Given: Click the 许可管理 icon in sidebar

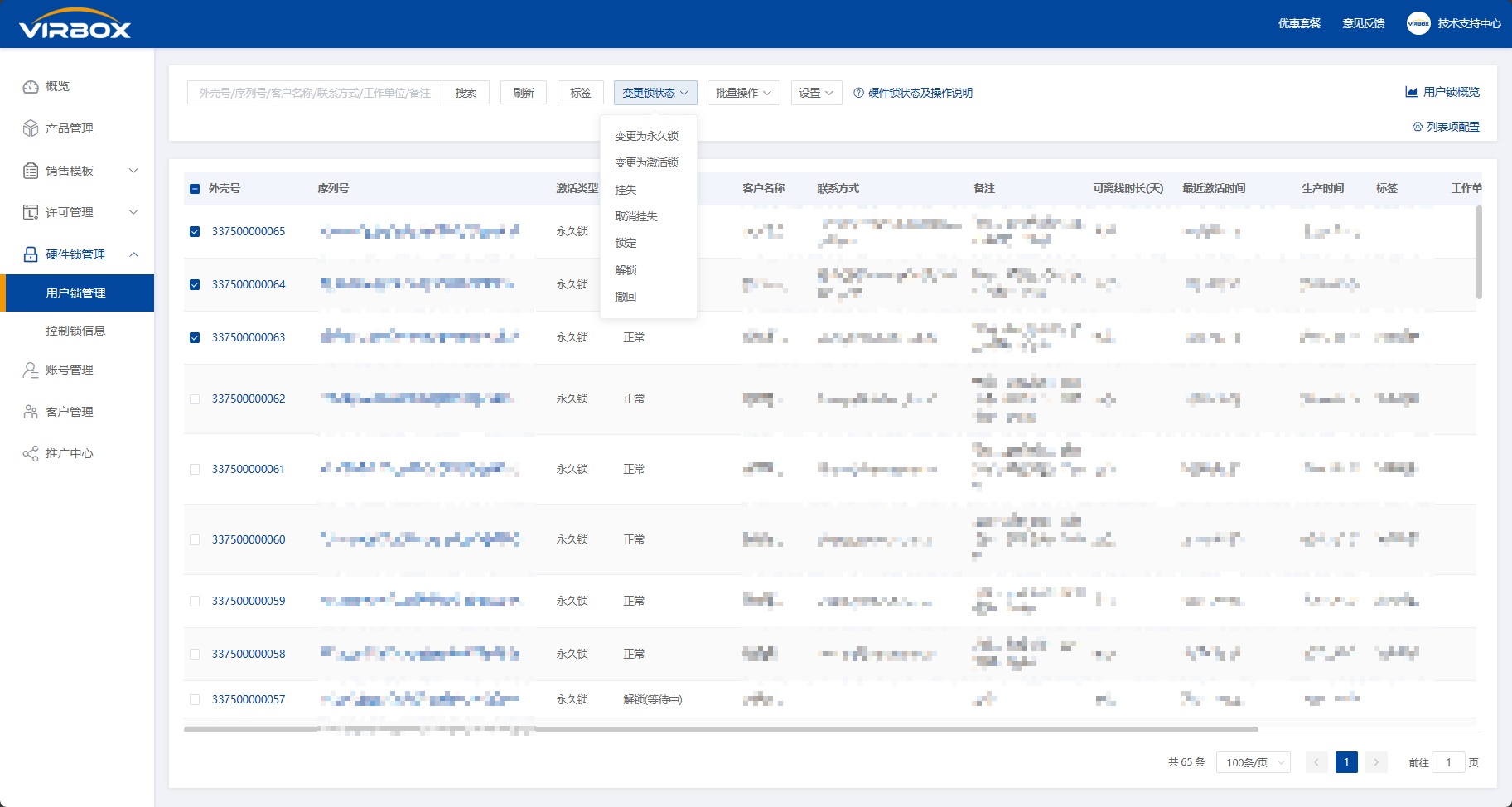Looking at the screenshot, I should click(x=31, y=212).
